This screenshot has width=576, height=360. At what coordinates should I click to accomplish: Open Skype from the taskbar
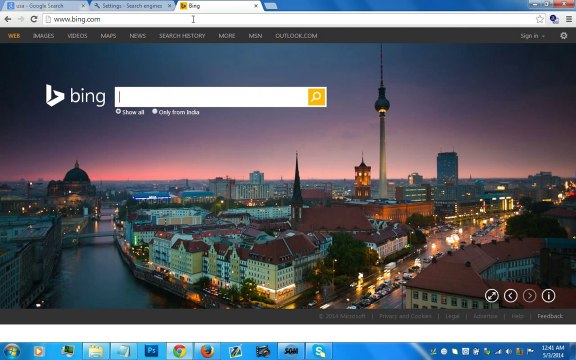click(x=319, y=351)
